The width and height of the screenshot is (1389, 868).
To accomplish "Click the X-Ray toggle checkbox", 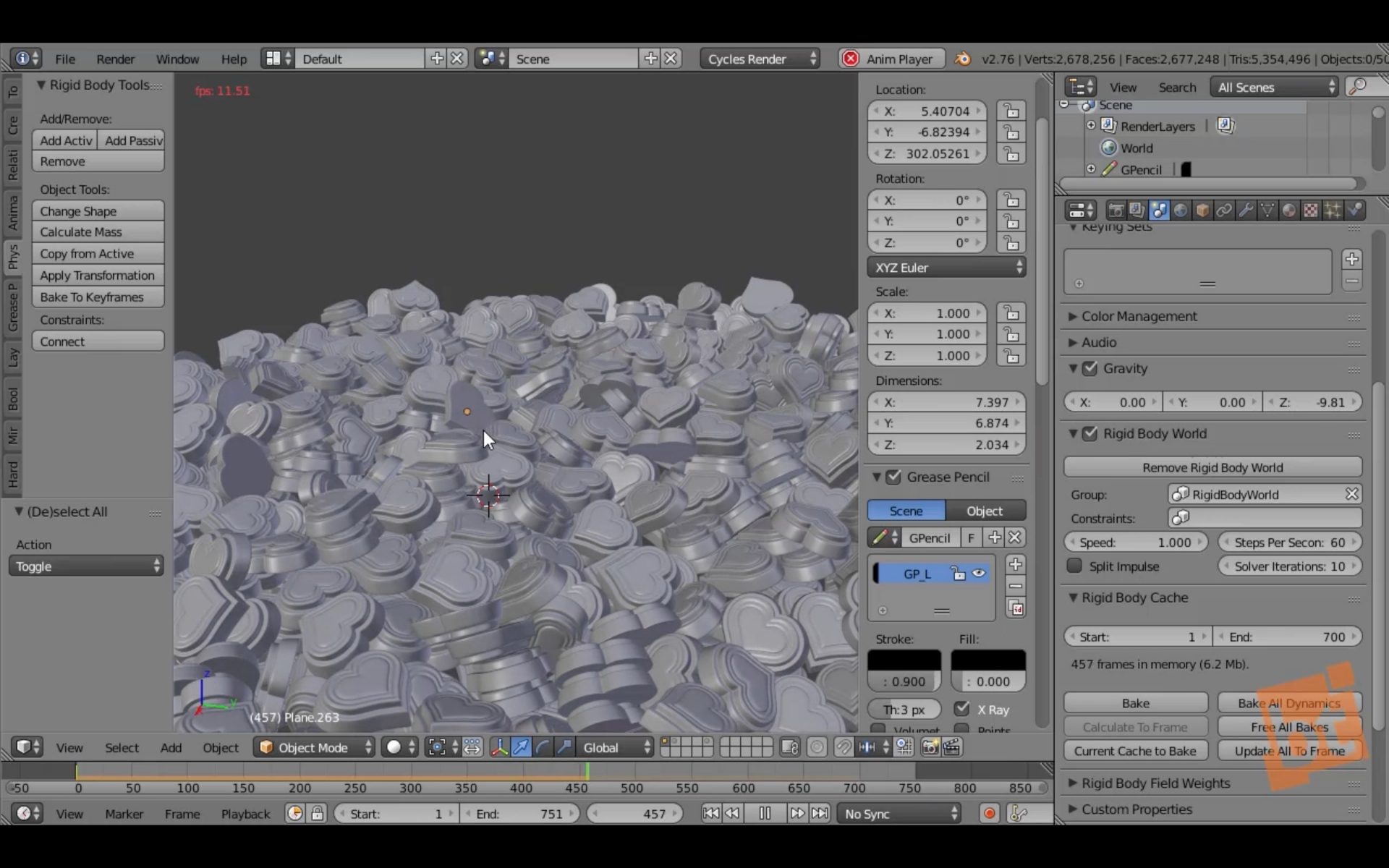I will [x=961, y=709].
